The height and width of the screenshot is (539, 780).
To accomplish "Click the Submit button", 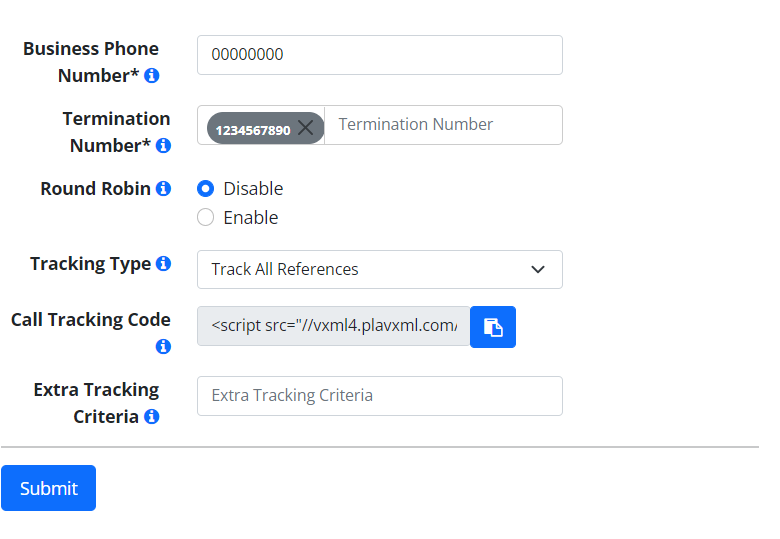I will click(48, 488).
